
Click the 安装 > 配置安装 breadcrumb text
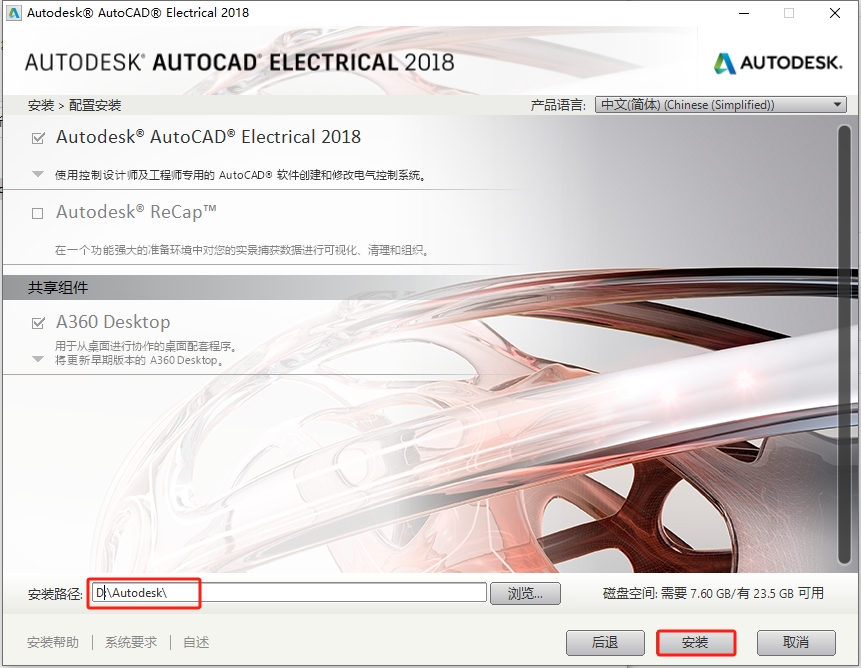coord(74,105)
